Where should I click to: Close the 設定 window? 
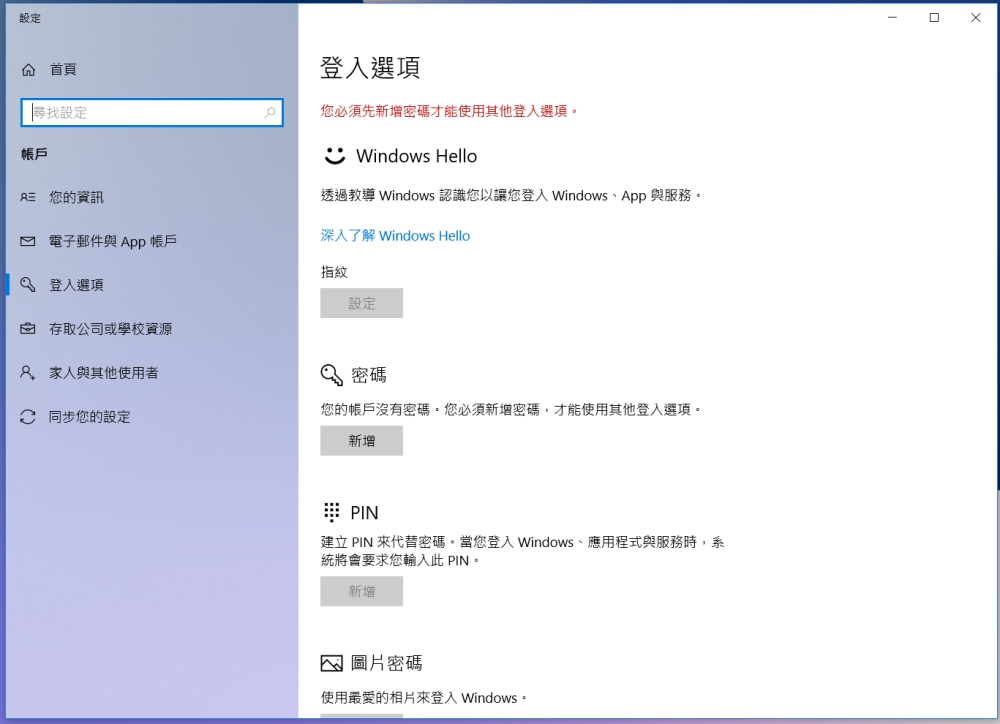point(976,18)
